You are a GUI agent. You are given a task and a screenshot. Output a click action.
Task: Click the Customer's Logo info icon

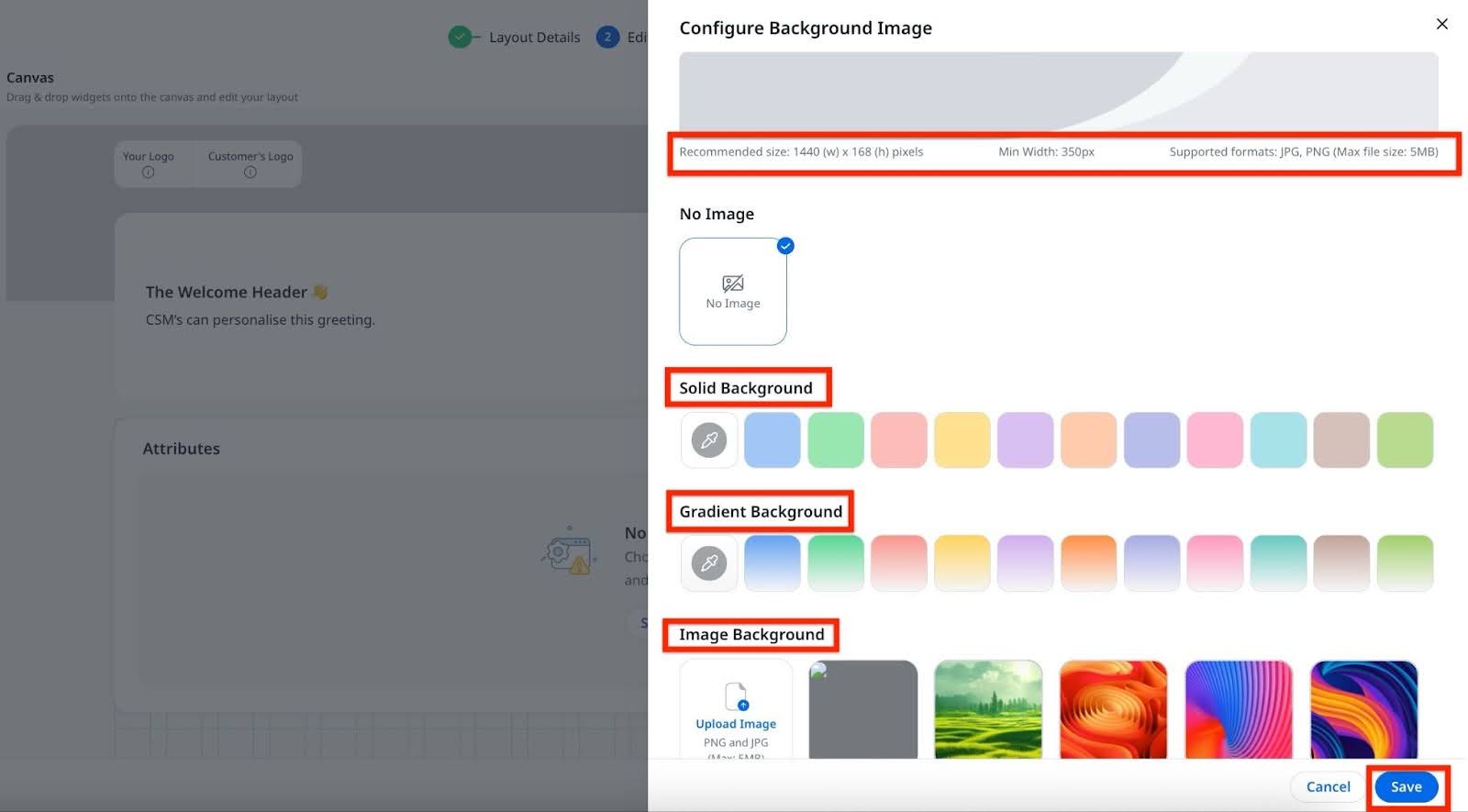tap(250, 172)
